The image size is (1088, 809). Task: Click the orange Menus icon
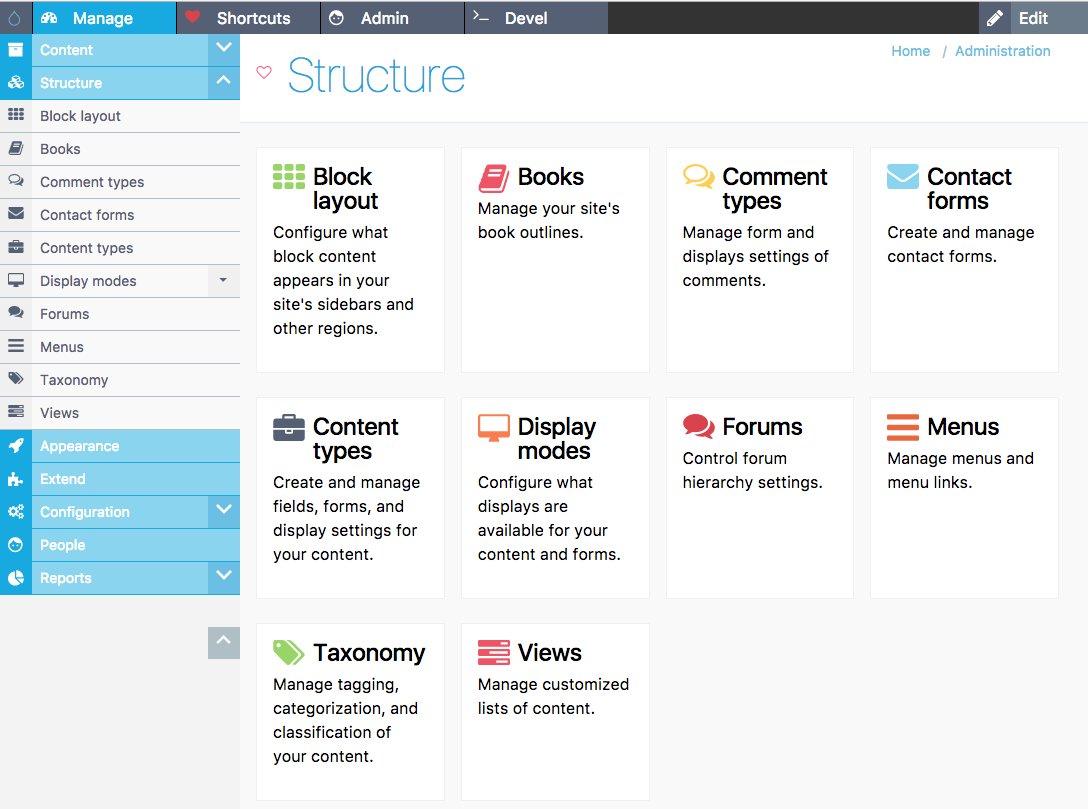(901, 426)
